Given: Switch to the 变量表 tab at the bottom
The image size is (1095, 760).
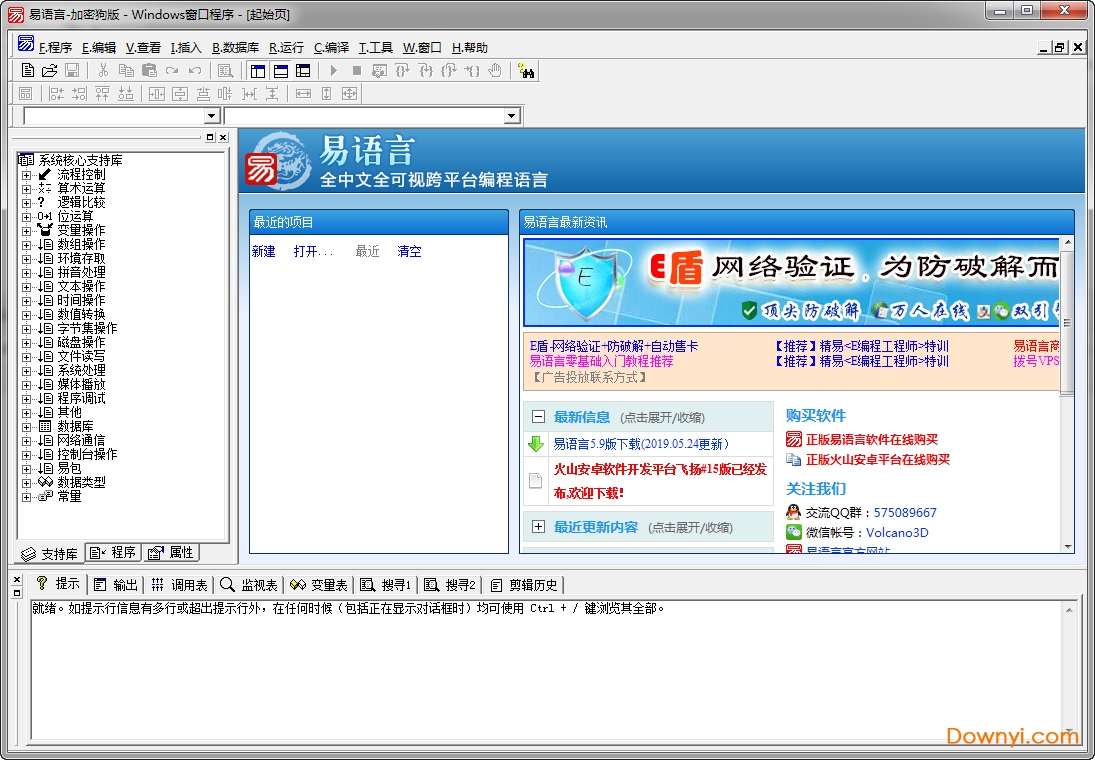Looking at the screenshot, I should (320, 585).
